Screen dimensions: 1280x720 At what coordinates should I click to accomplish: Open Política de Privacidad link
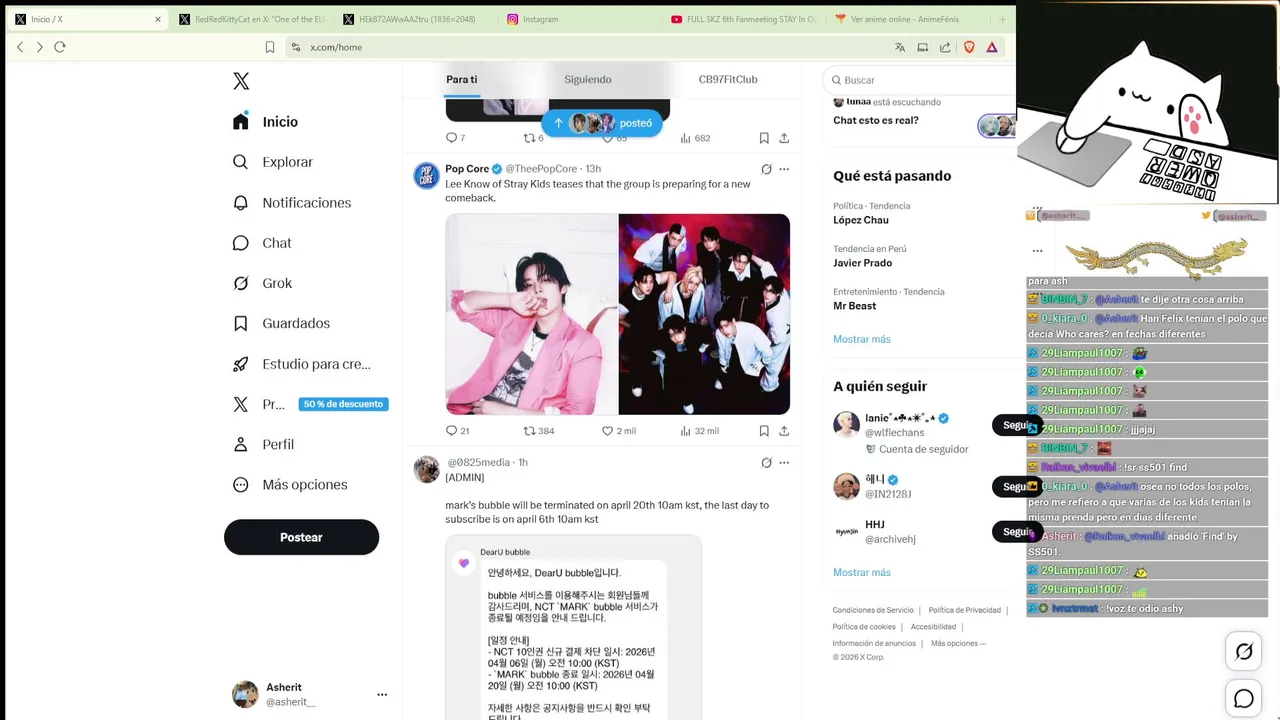tap(964, 610)
